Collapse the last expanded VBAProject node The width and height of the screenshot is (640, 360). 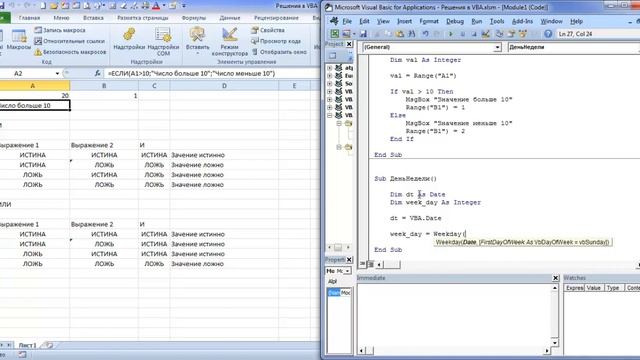point(330,116)
